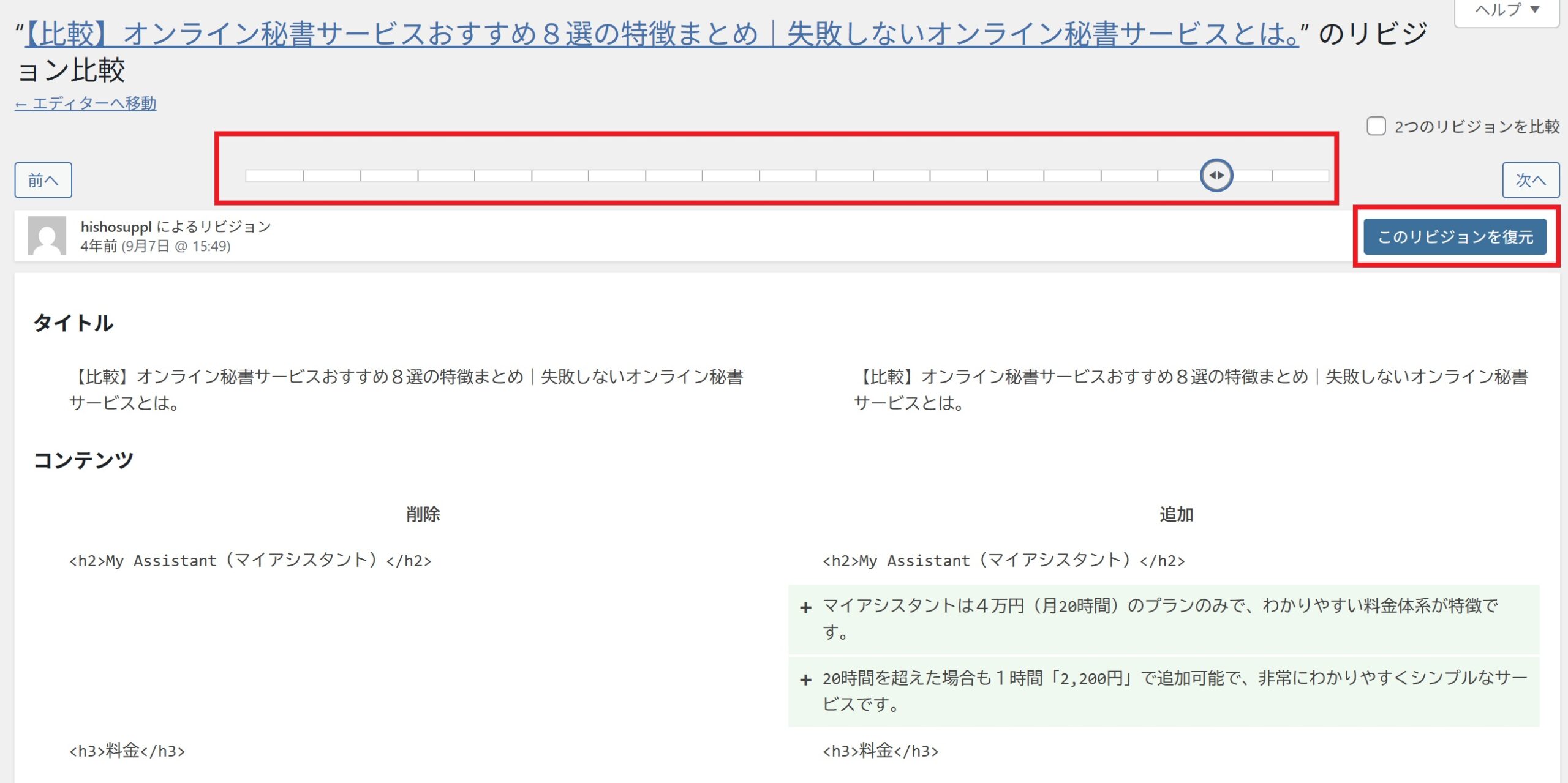Click the タイトル section heading
The image size is (1568, 783).
[73, 323]
